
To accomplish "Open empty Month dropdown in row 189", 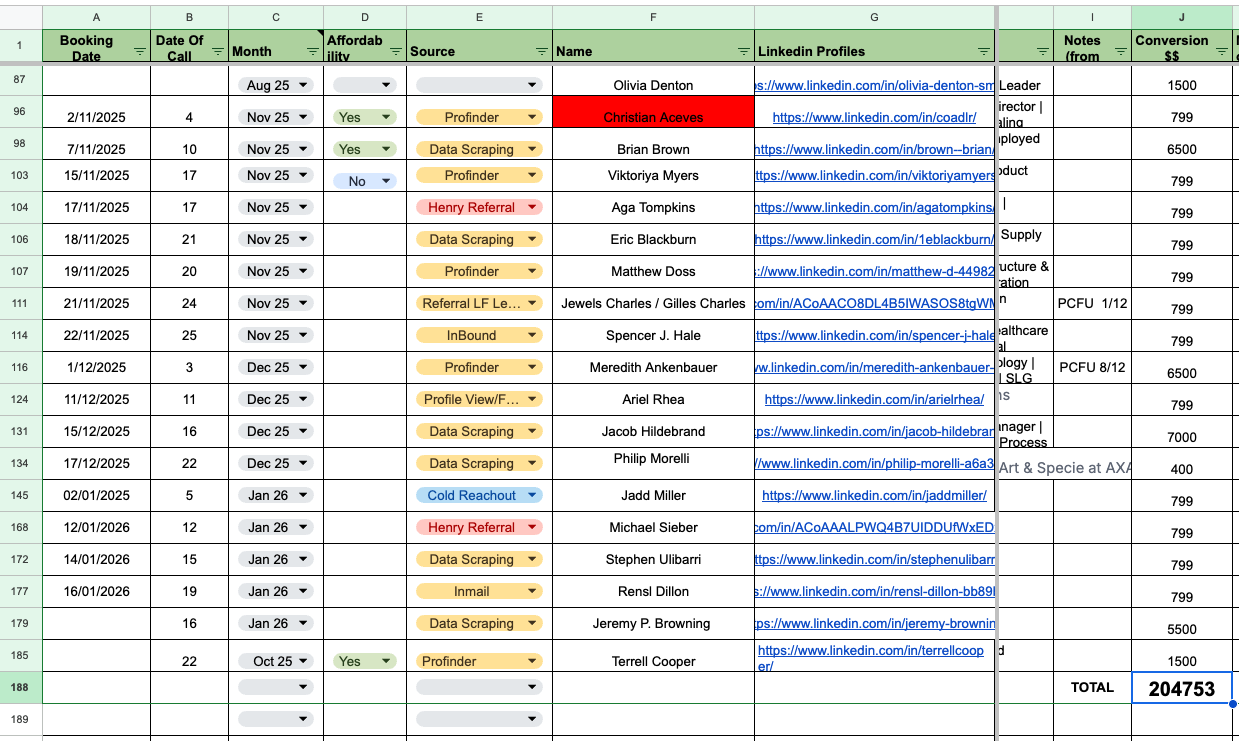I will pos(276,719).
